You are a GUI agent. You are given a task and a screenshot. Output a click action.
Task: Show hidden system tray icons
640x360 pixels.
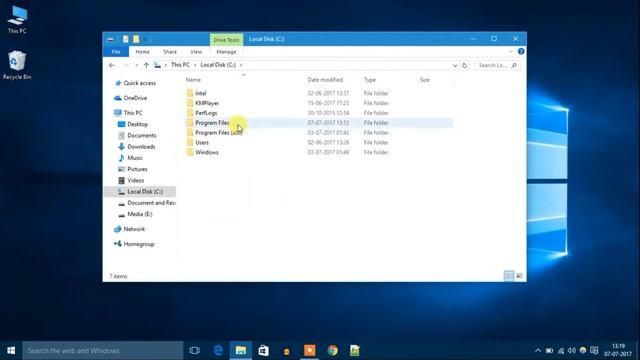538,351
